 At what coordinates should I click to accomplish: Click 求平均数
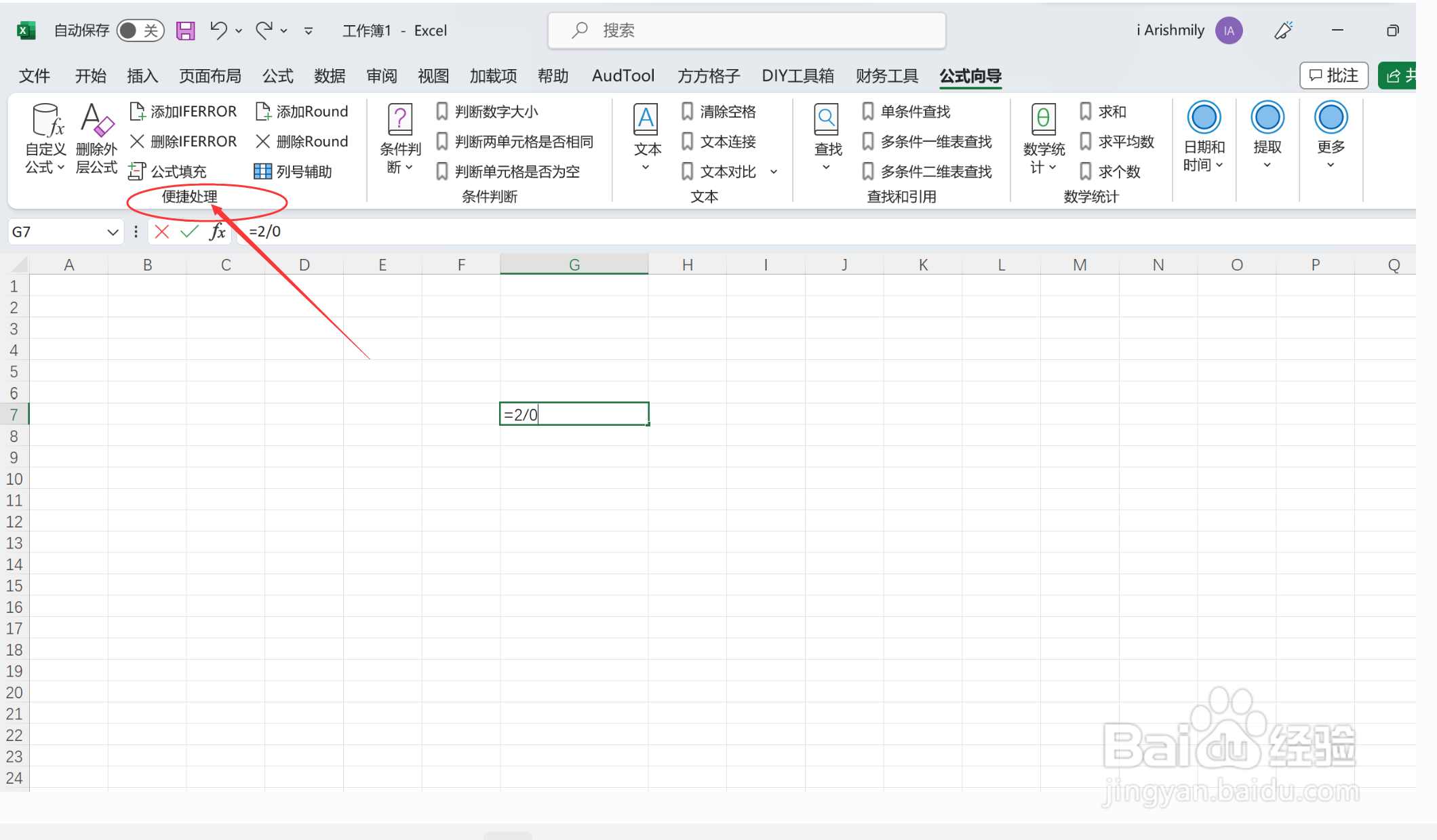(x=1116, y=141)
